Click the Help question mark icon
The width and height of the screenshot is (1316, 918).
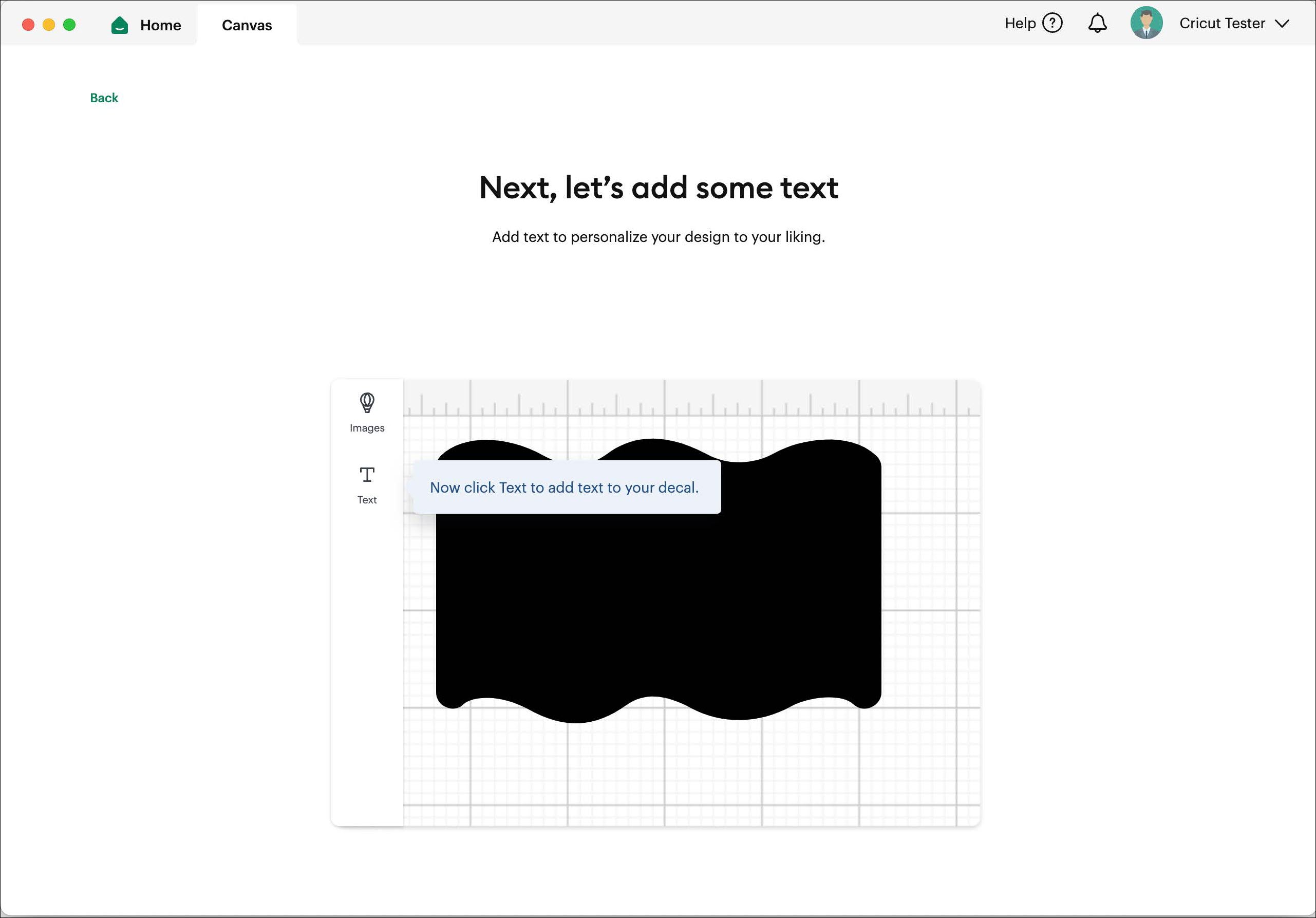(1053, 23)
